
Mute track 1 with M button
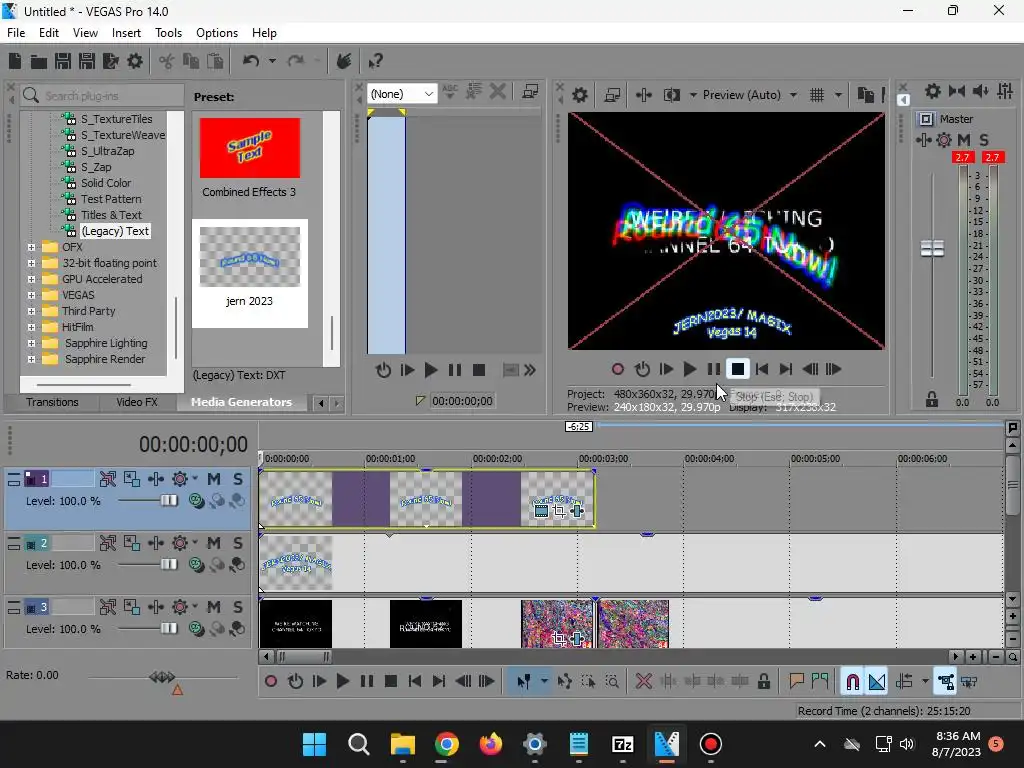point(214,479)
